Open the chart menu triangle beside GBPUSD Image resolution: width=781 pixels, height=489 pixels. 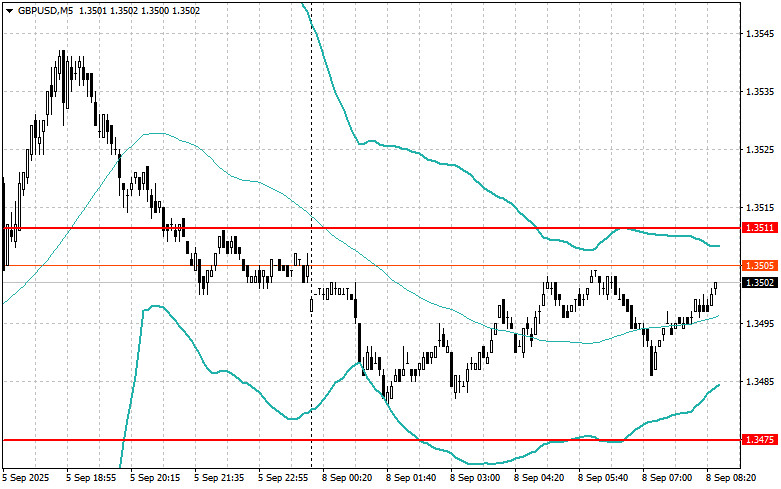[x=9, y=10]
